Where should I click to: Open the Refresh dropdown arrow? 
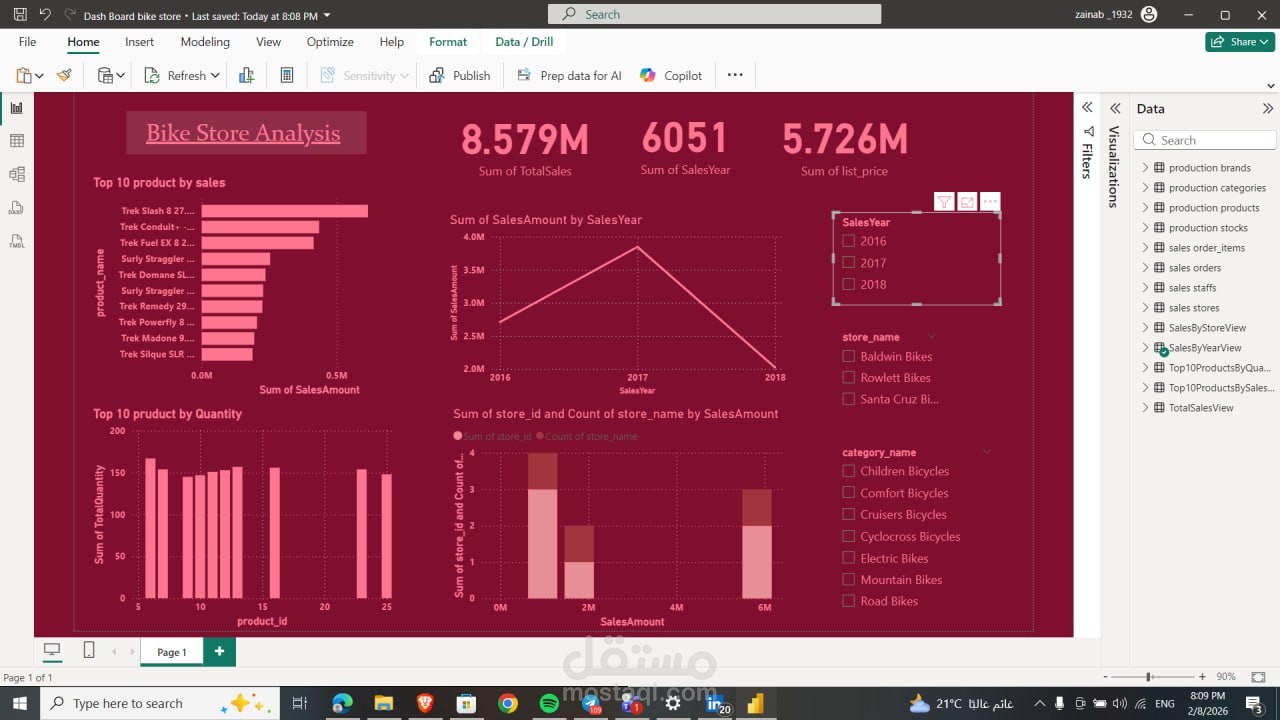click(214, 74)
